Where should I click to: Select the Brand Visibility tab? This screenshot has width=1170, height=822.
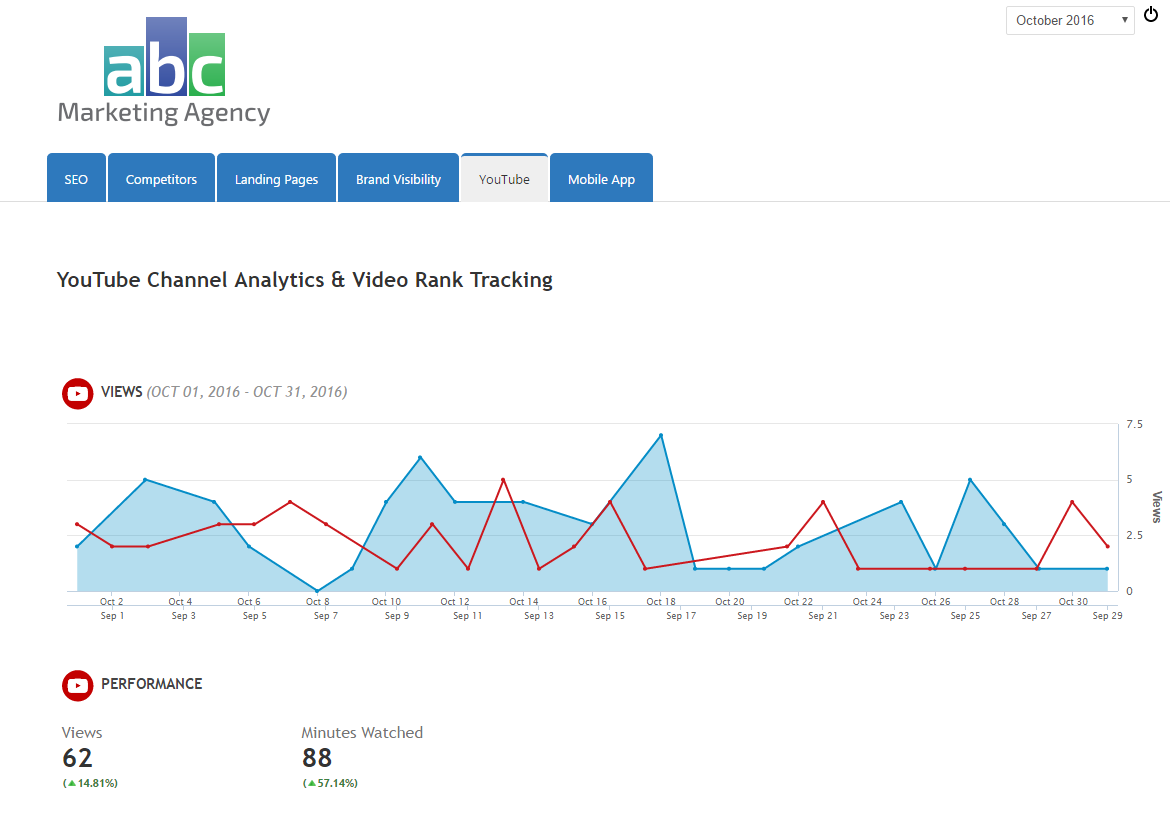tap(398, 179)
